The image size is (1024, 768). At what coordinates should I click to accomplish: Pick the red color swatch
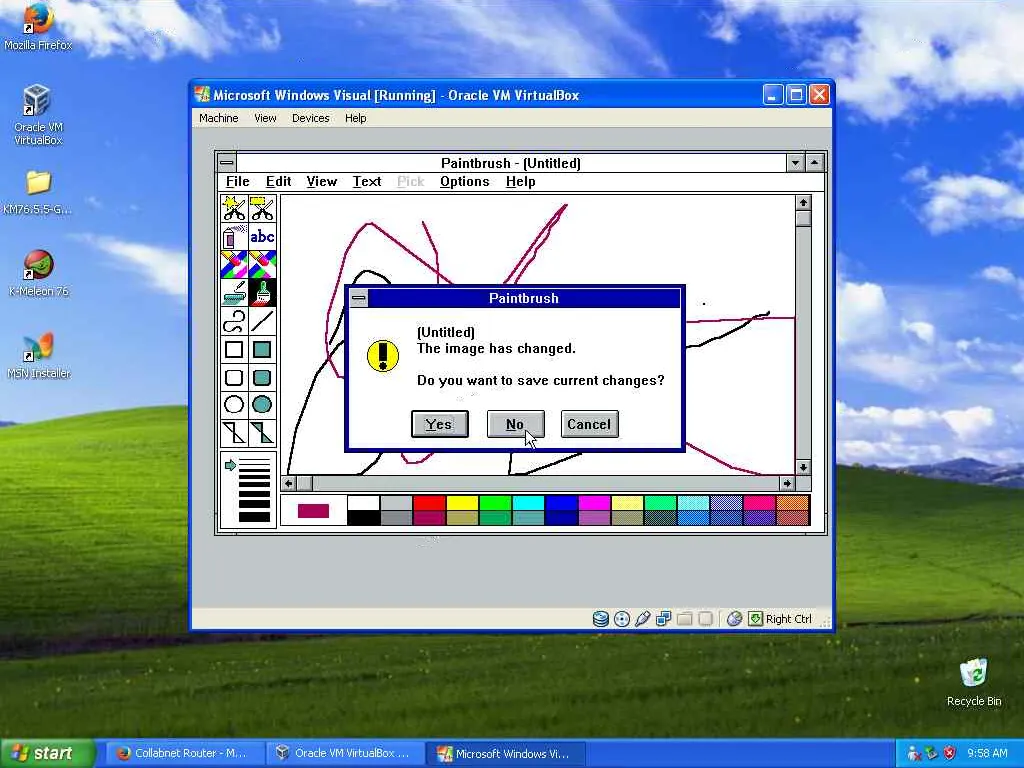429,502
